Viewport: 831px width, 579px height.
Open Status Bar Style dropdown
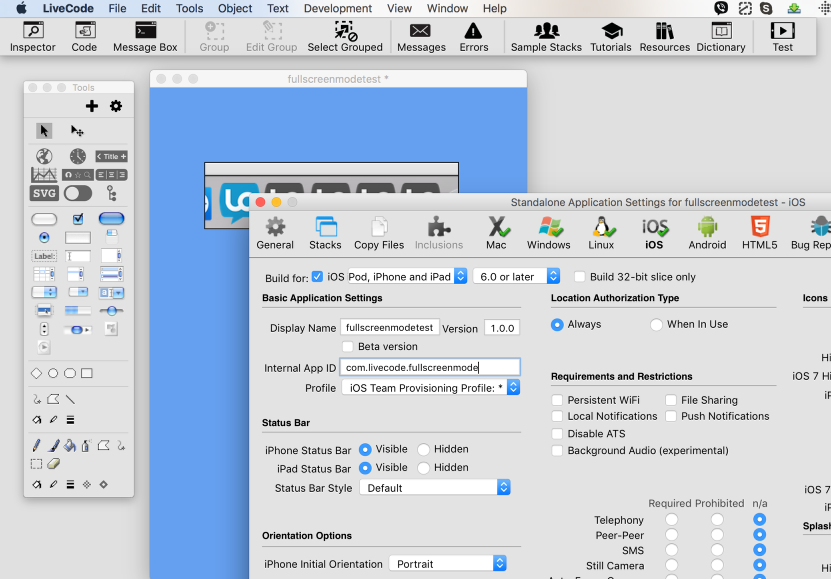tap(435, 488)
